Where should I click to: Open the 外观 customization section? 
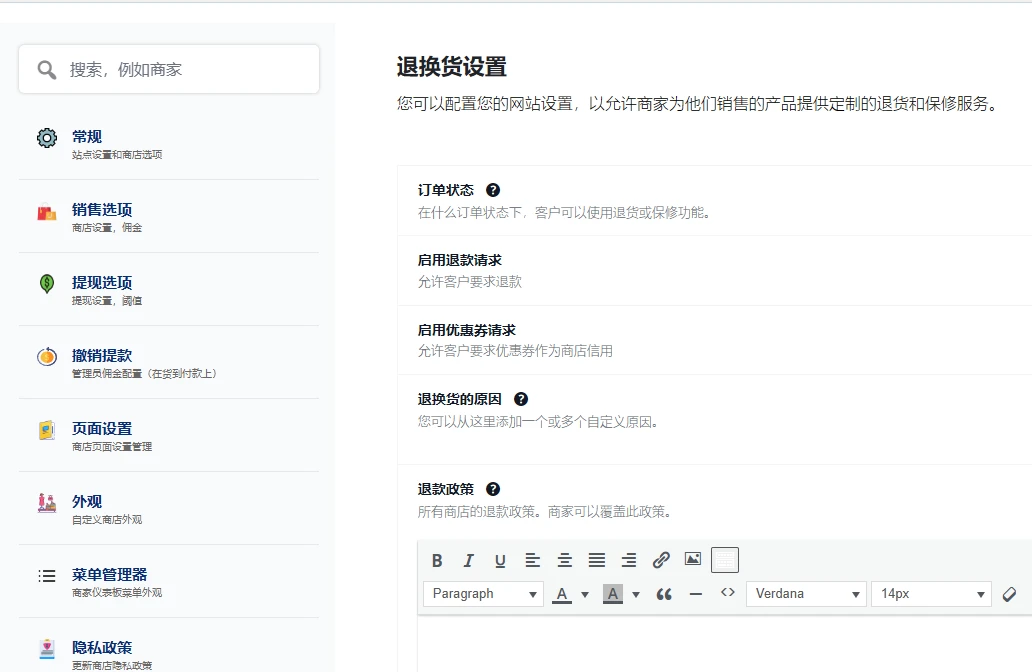click(x=87, y=501)
